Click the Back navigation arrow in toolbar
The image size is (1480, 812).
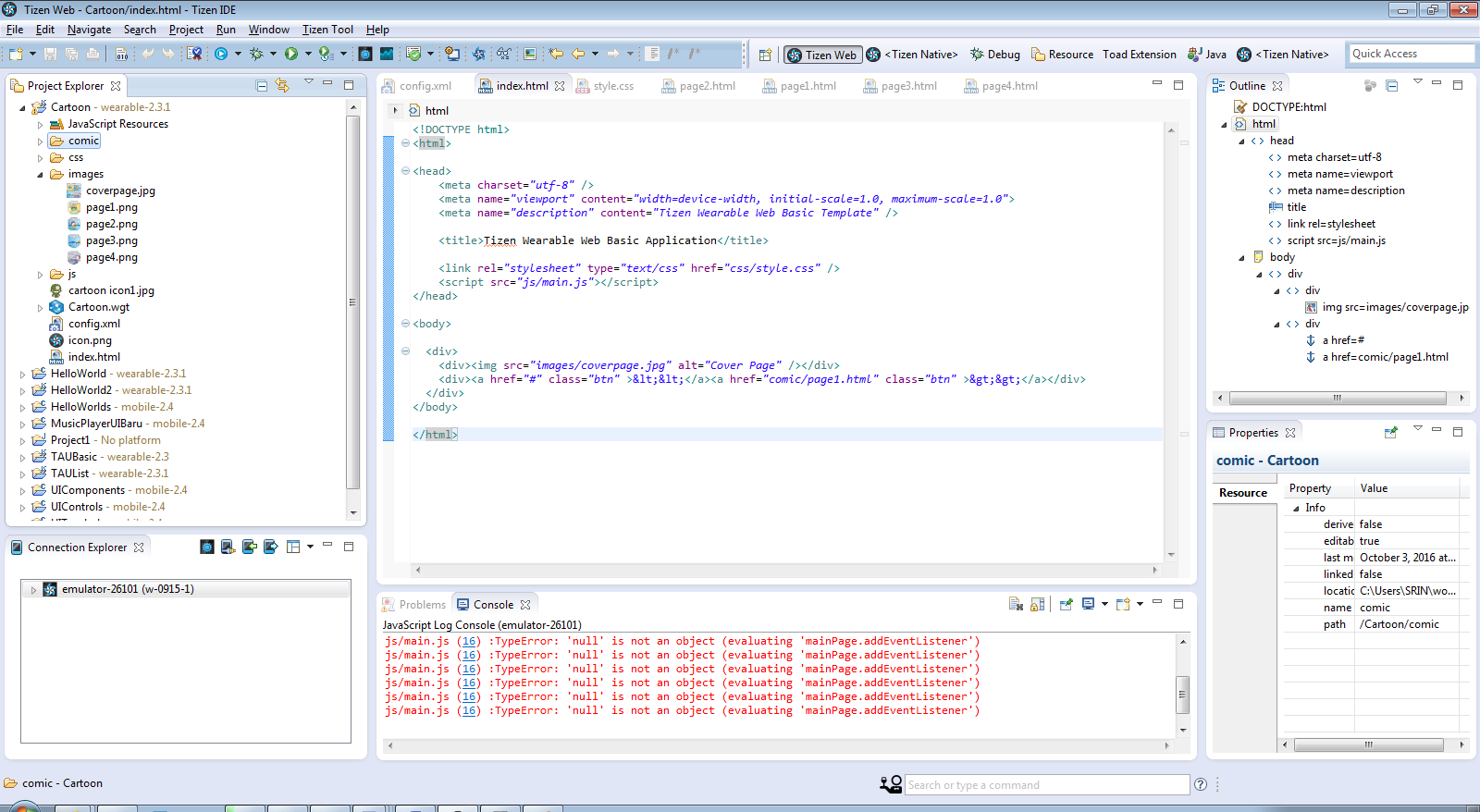578,54
